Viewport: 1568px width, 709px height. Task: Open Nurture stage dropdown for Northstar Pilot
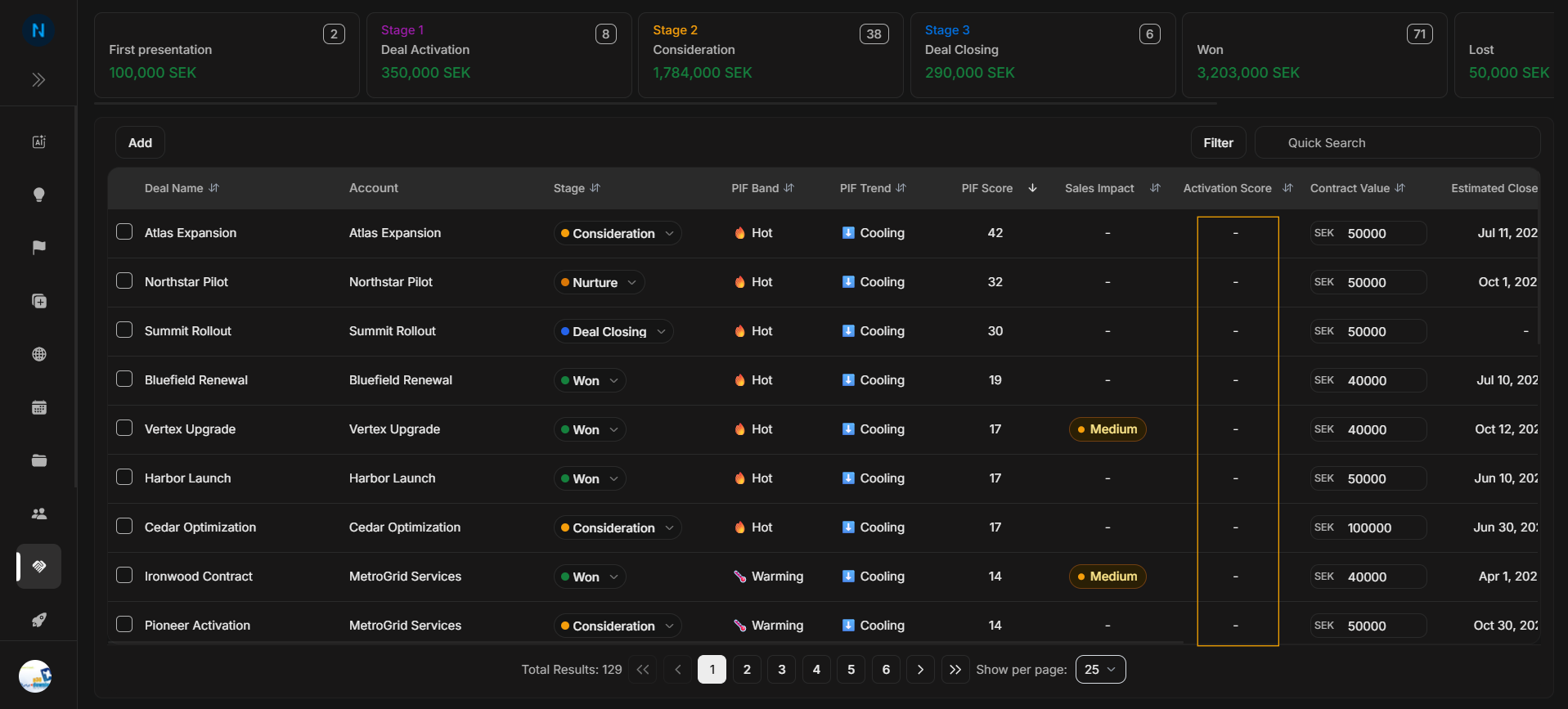599,282
